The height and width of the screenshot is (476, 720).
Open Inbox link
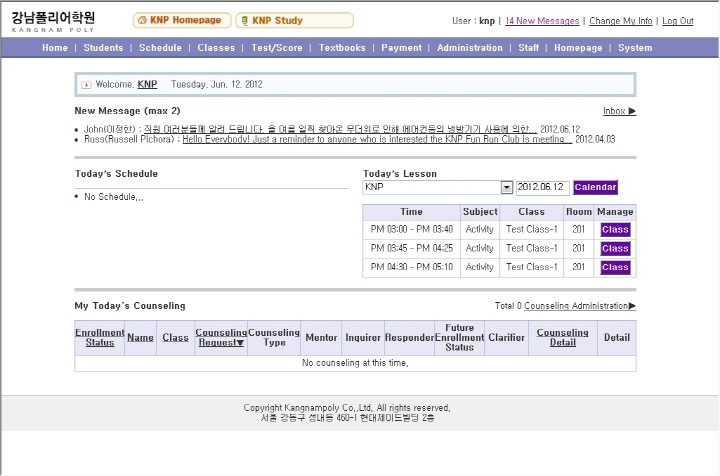614,111
